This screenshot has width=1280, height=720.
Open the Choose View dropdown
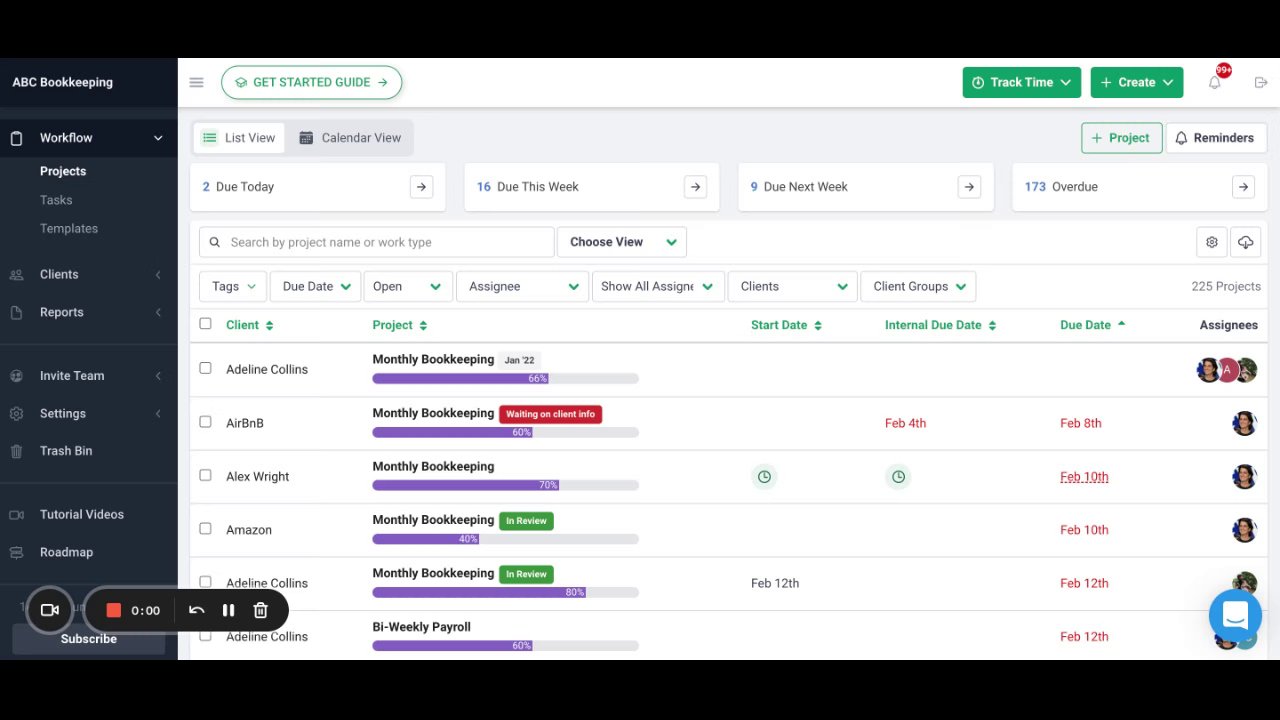pyautogui.click(x=622, y=242)
